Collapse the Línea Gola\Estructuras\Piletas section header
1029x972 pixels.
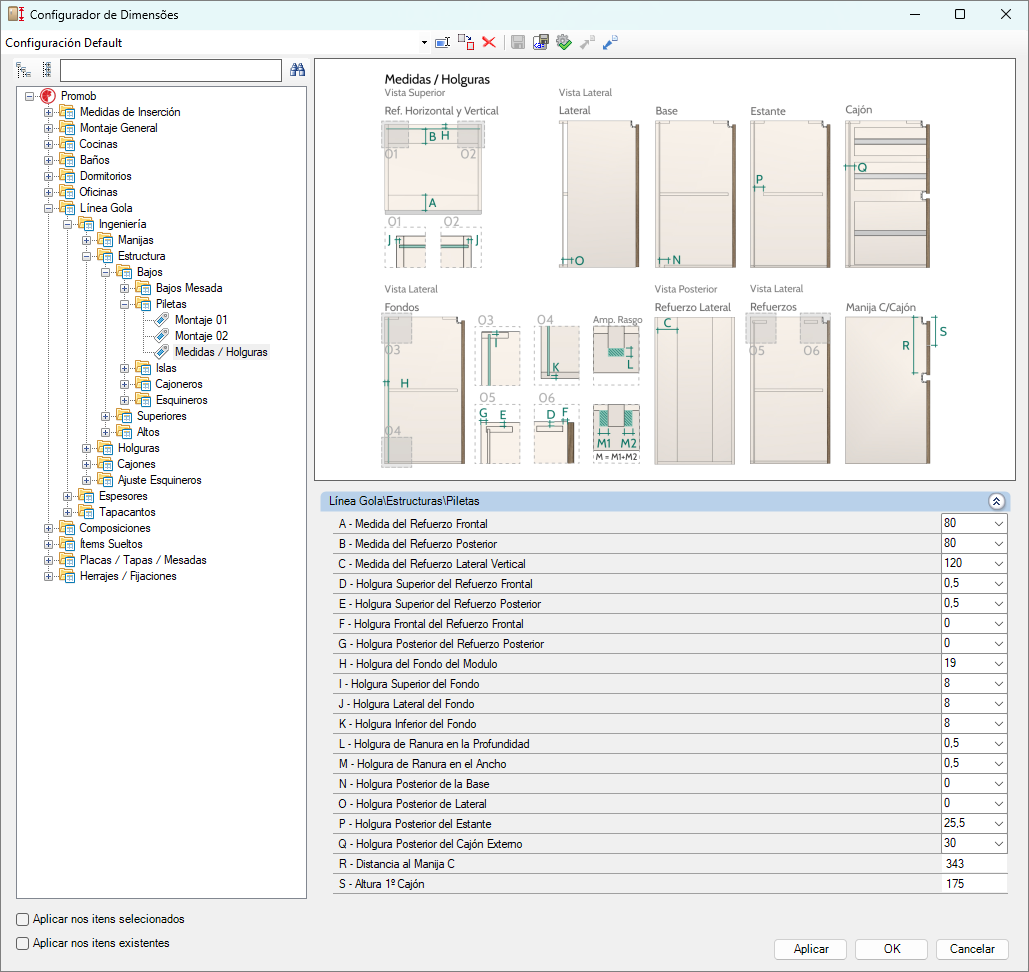coord(995,502)
